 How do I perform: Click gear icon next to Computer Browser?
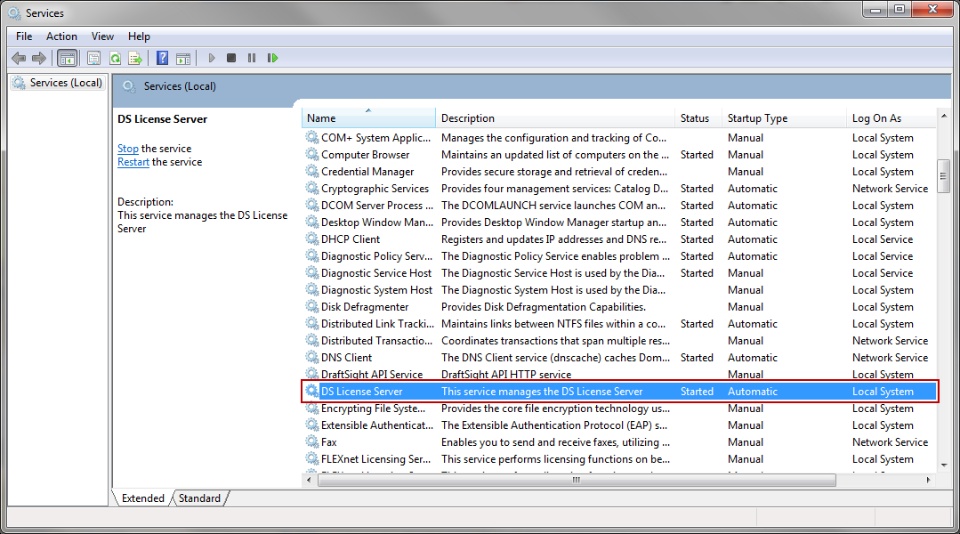[x=312, y=154]
